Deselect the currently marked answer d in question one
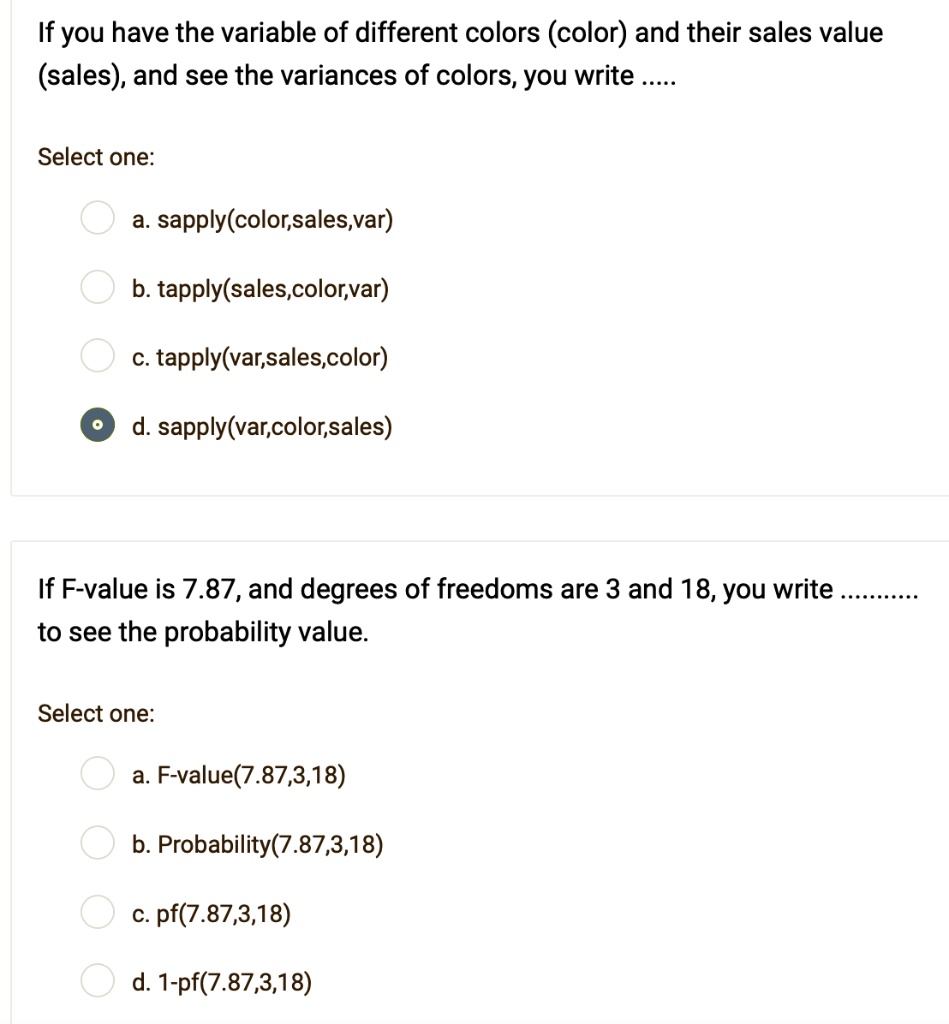949x1024 pixels. 97,425
